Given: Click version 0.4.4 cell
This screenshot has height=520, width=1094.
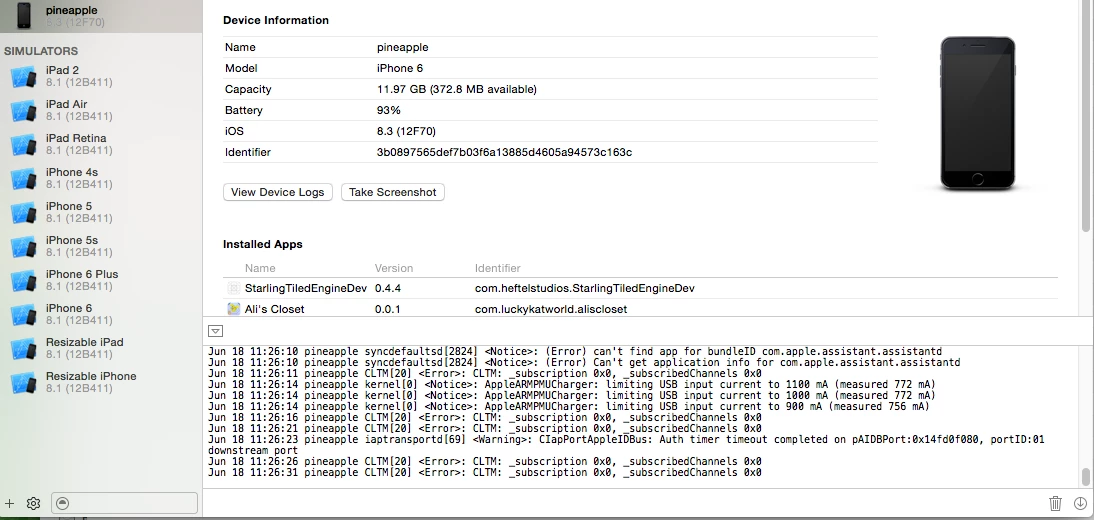Looking at the screenshot, I should pos(388,288).
